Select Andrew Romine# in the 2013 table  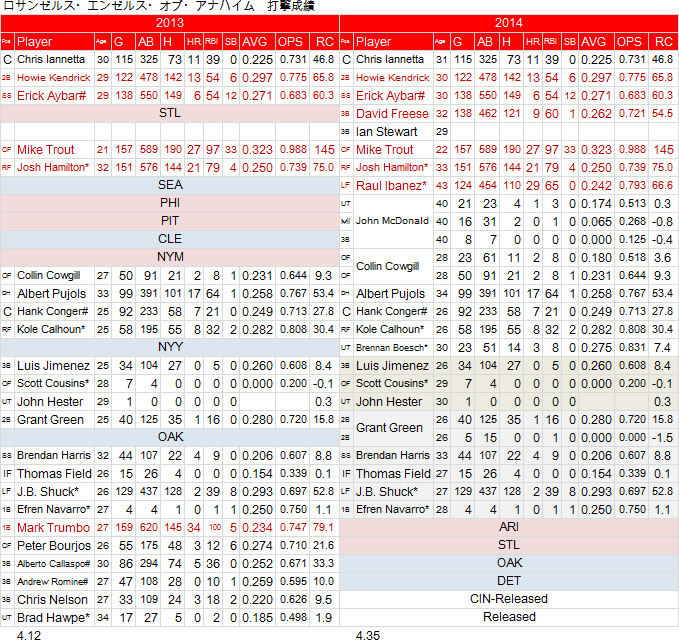click(x=52, y=582)
